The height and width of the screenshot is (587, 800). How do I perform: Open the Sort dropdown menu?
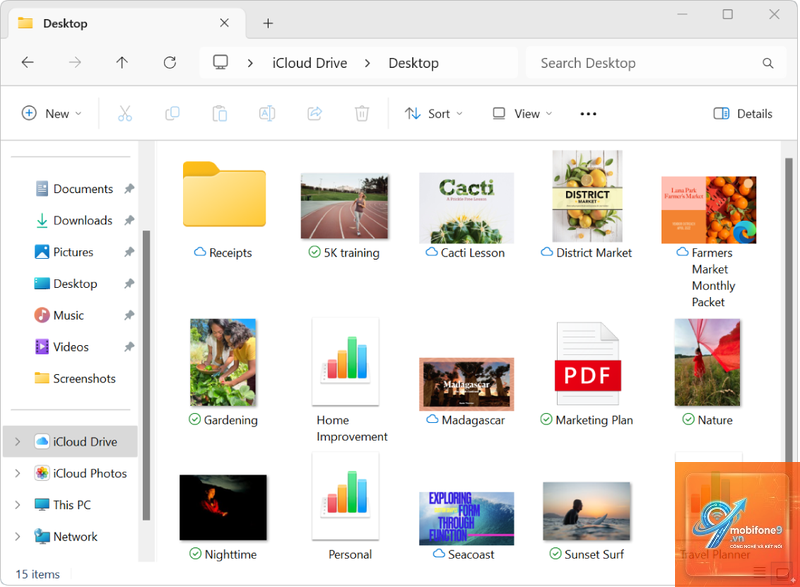point(434,114)
